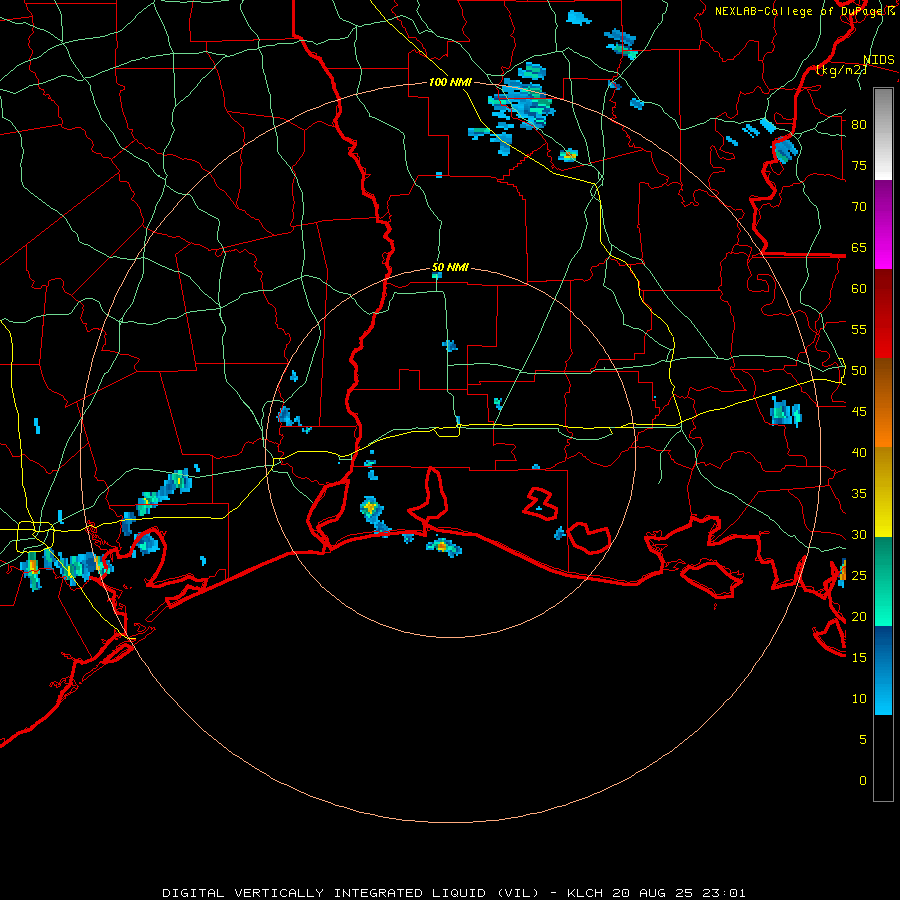Screen dimensions: 900x900
Task: Click the KLCH station identifier in the caption
Action: click(x=585, y=893)
